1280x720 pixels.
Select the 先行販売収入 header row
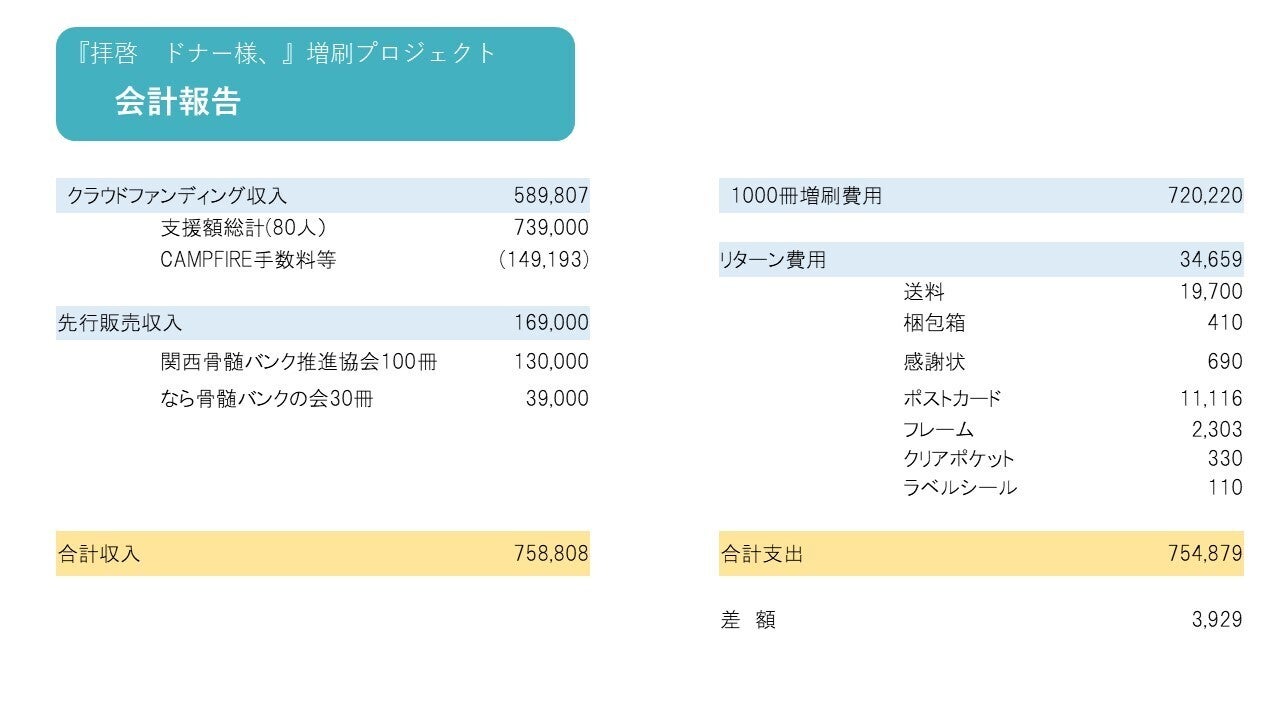coord(322,323)
